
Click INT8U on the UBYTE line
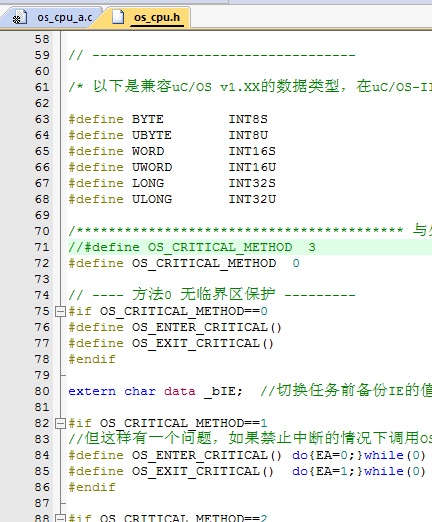(x=248, y=135)
